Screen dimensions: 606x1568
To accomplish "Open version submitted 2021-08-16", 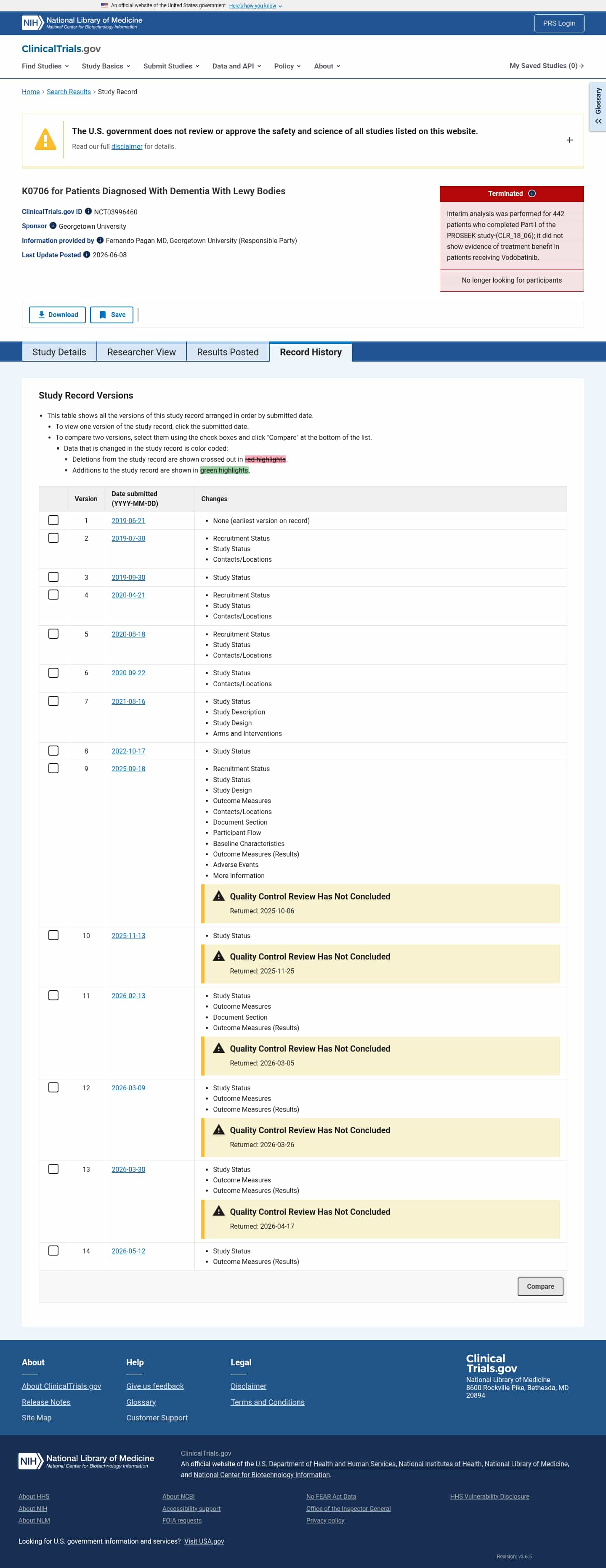I will 128,701.
